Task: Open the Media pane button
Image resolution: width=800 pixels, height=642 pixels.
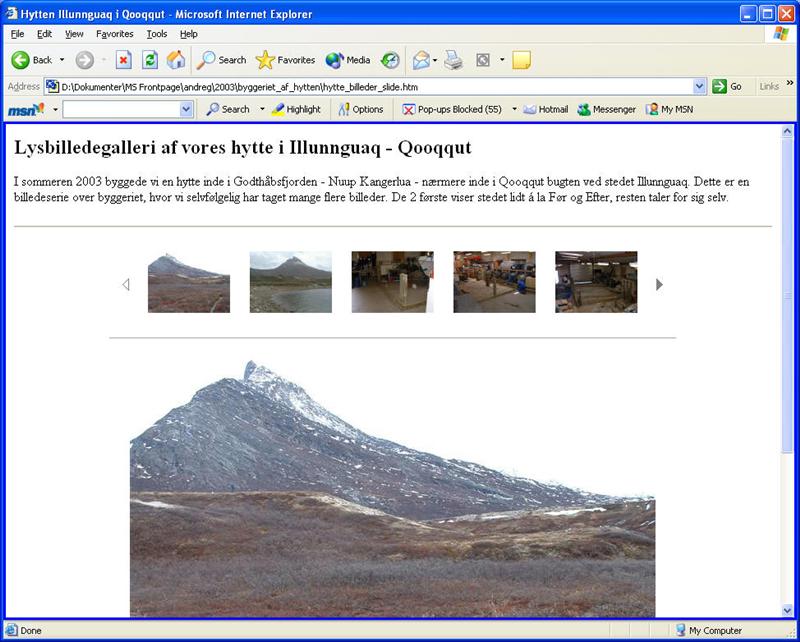Action: point(348,60)
